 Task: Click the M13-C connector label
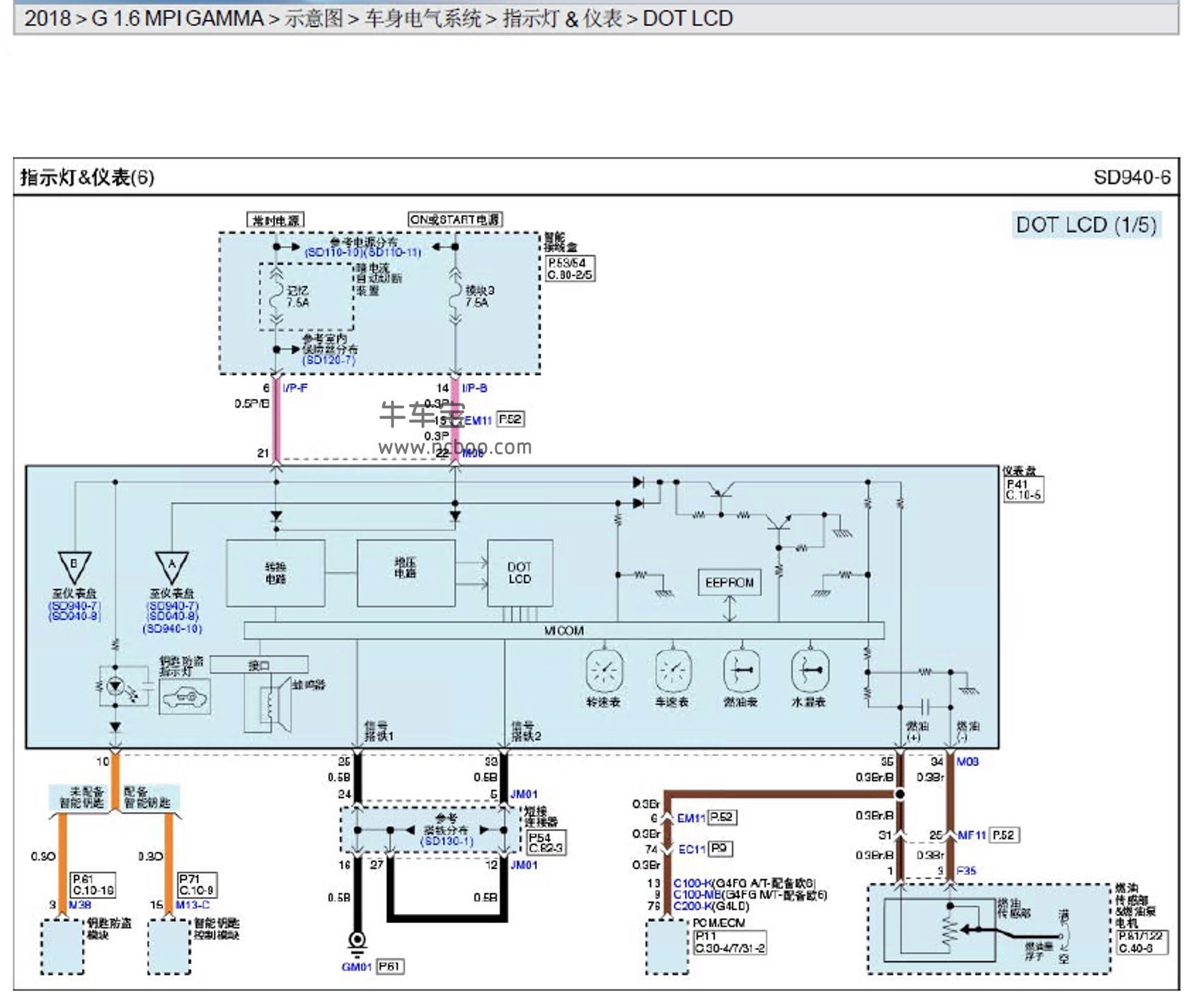(193, 905)
